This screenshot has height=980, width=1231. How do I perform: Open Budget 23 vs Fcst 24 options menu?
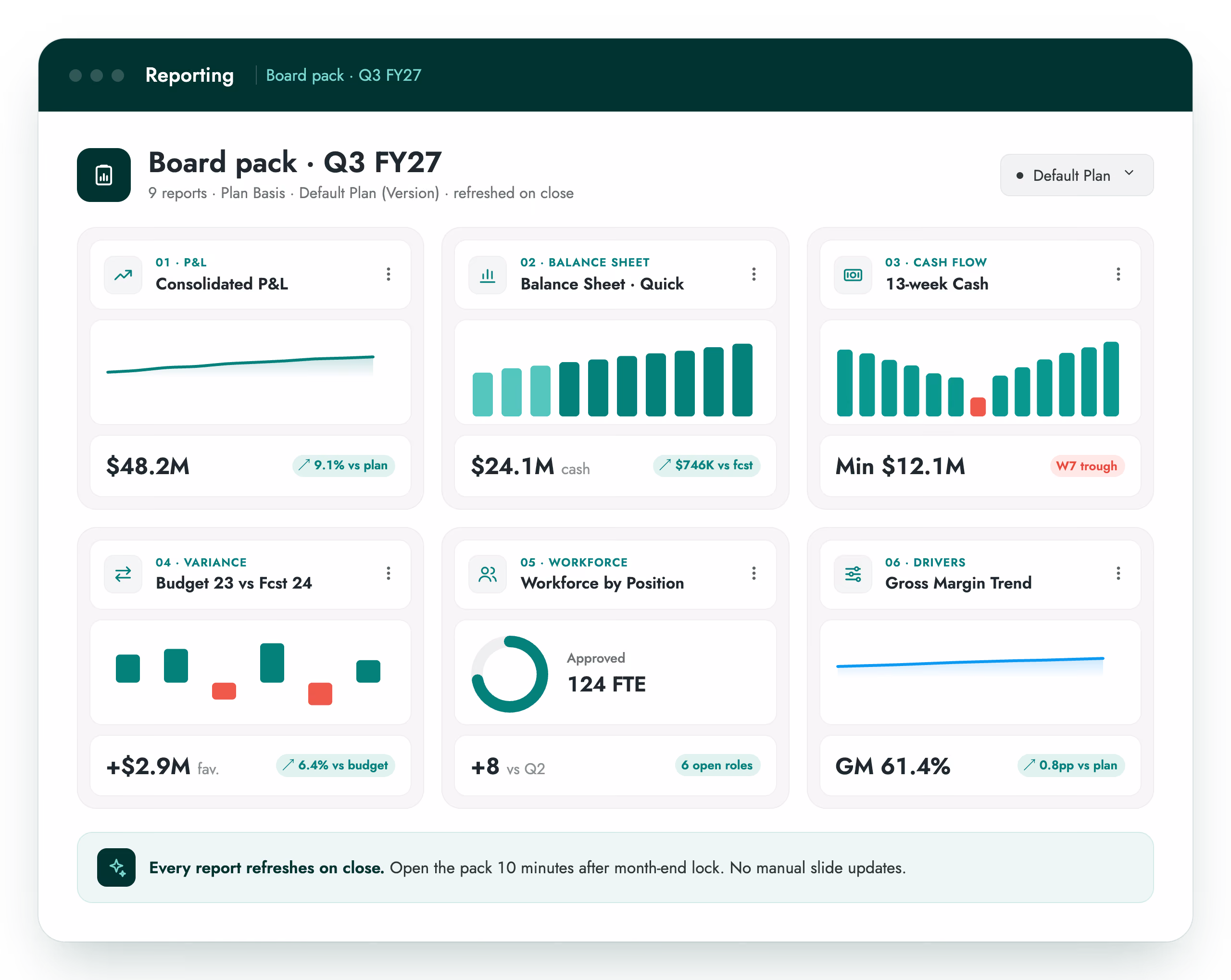click(x=388, y=573)
